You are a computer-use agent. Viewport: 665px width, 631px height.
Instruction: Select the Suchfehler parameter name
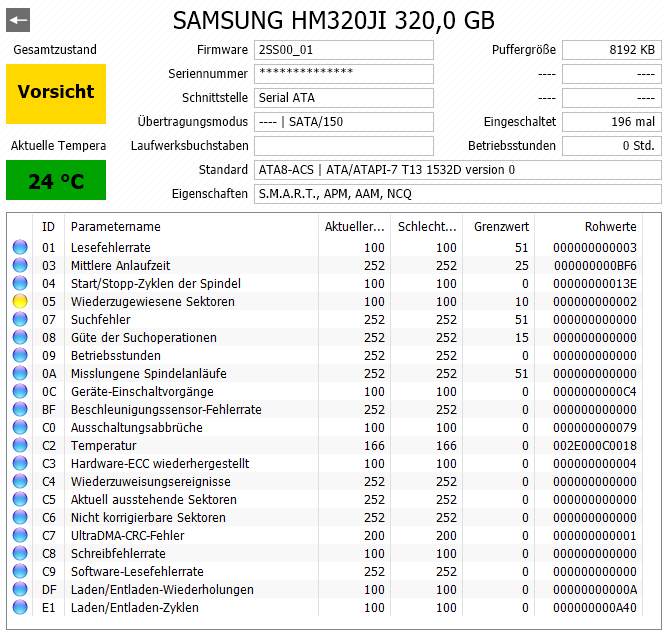pos(101,320)
